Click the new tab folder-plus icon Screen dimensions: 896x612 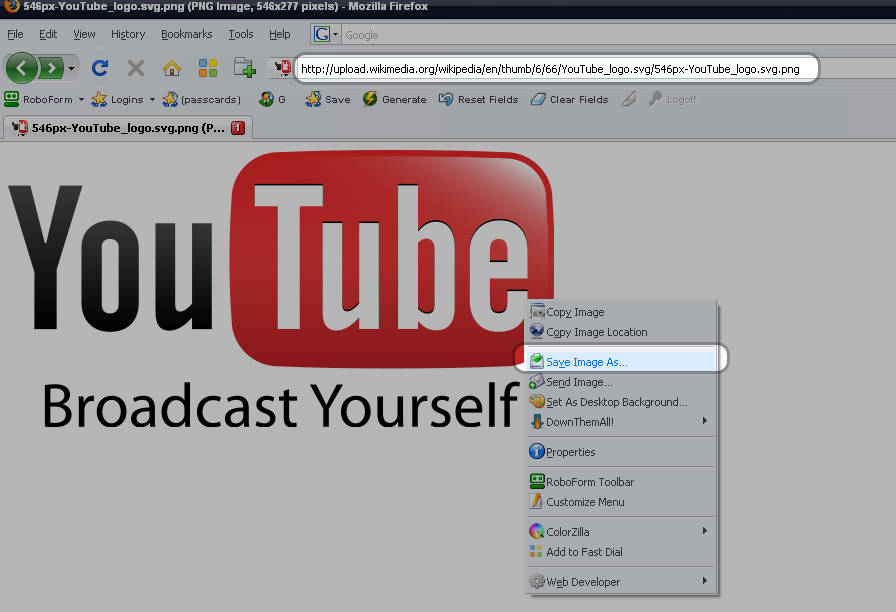pos(245,68)
